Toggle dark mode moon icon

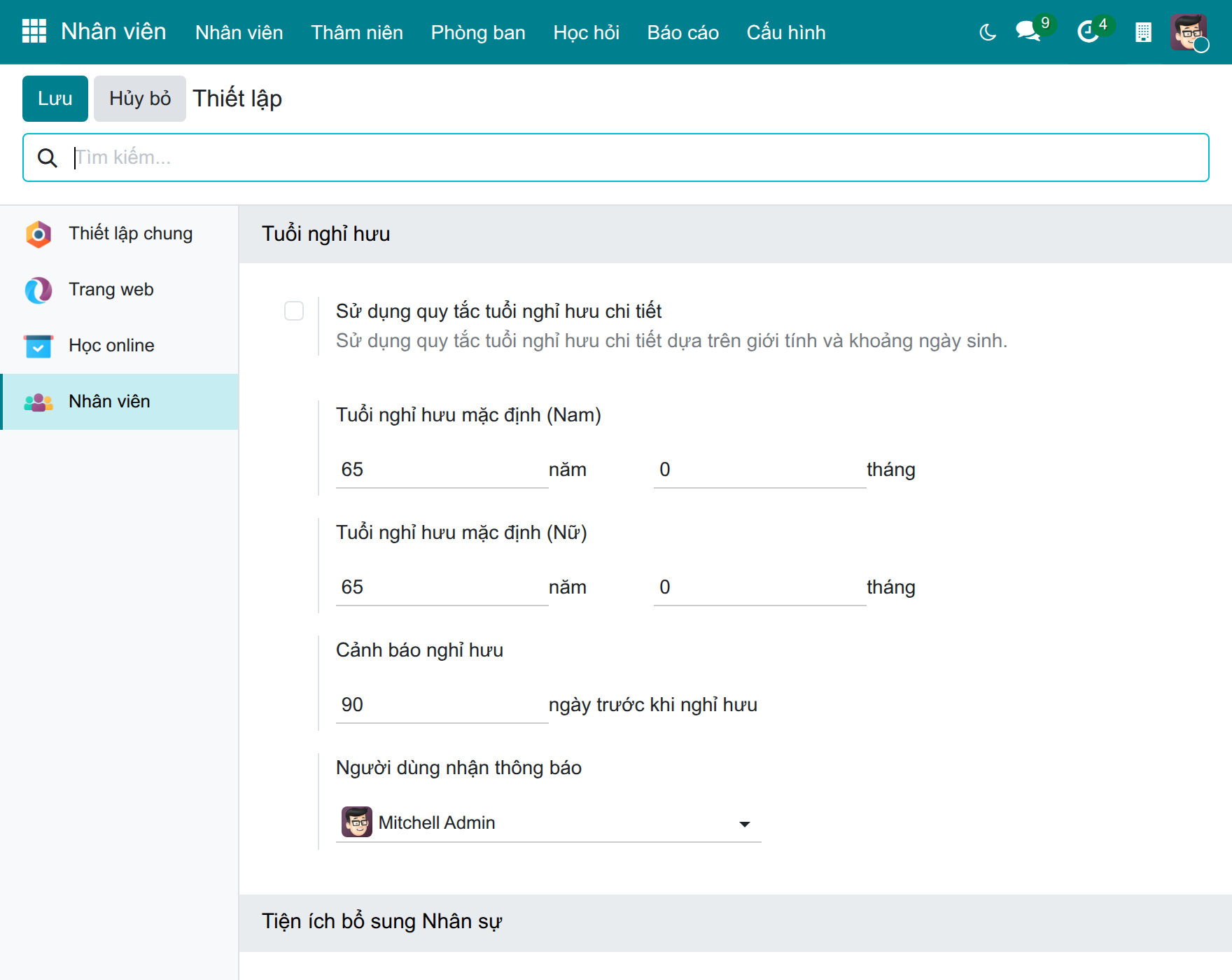[987, 32]
